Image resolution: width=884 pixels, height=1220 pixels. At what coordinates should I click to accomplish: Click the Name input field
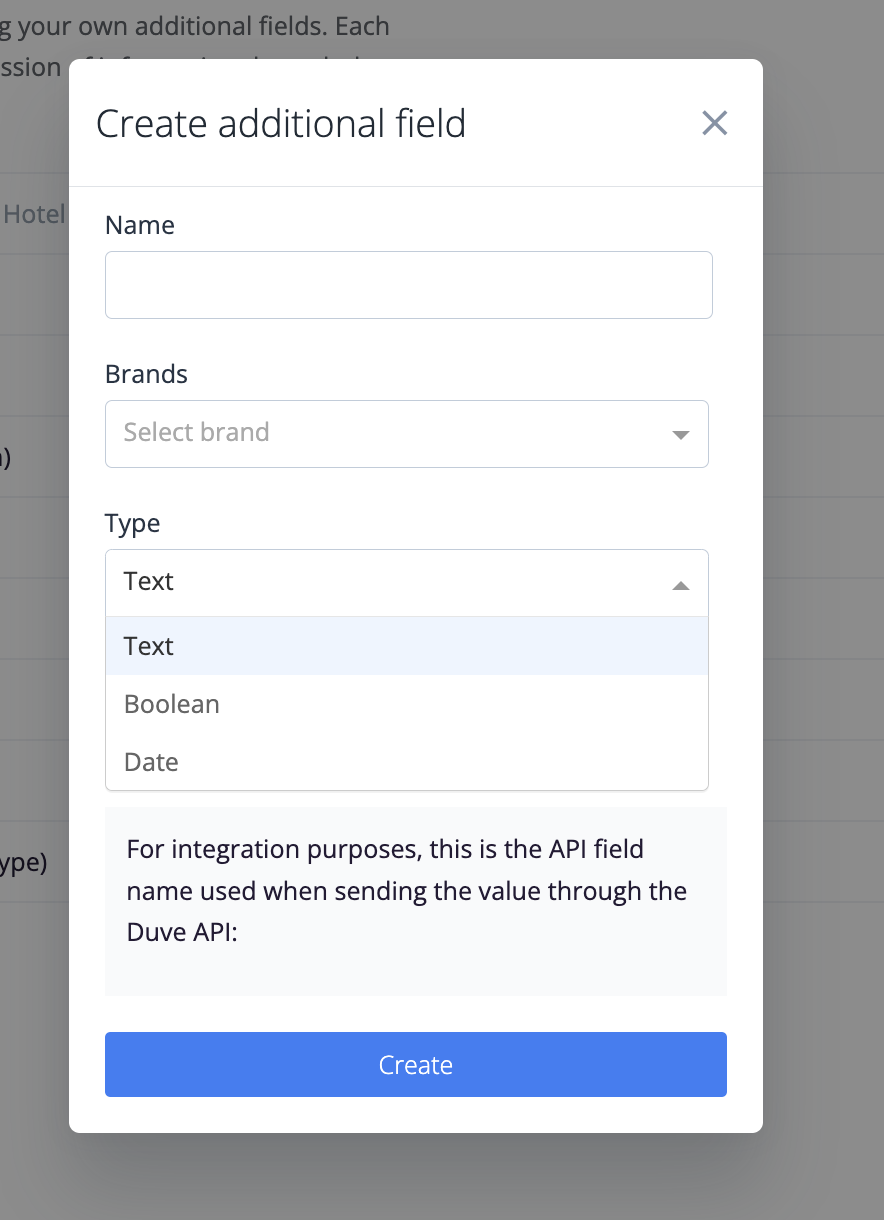point(408,285)
